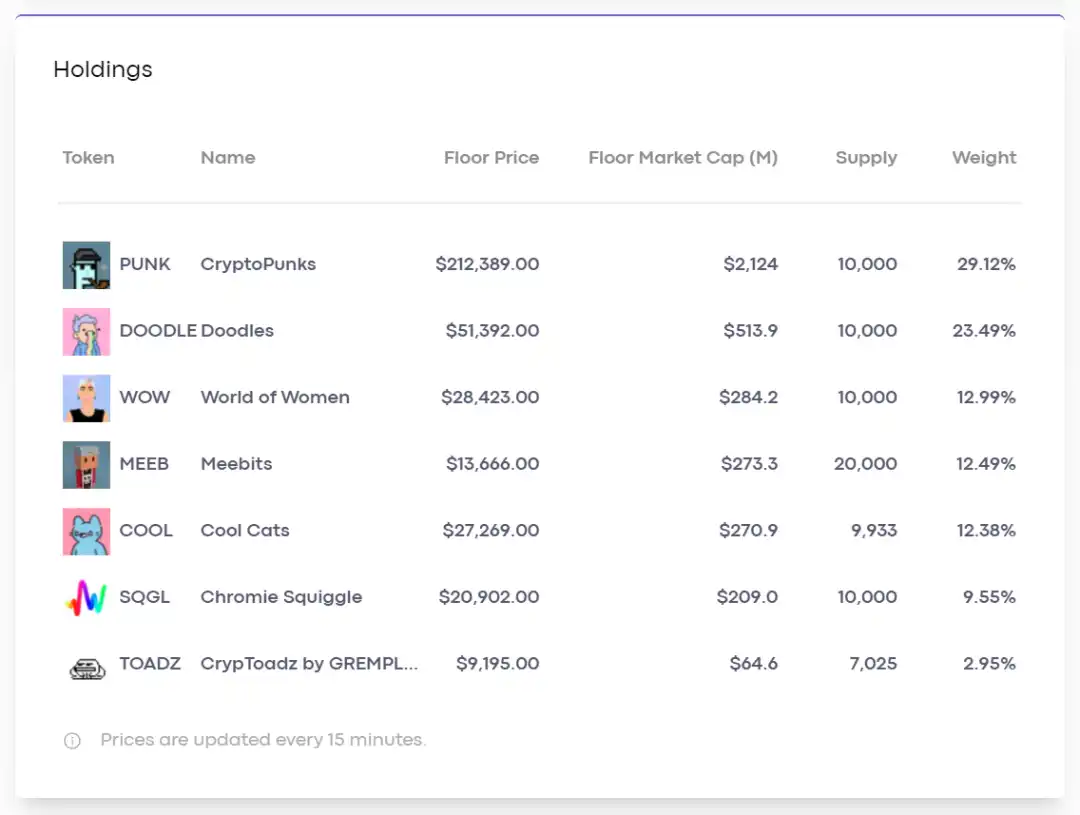The image size is (1080, 815).
Task: Click the Doodles token avatar icon
Action: (86, 331)
